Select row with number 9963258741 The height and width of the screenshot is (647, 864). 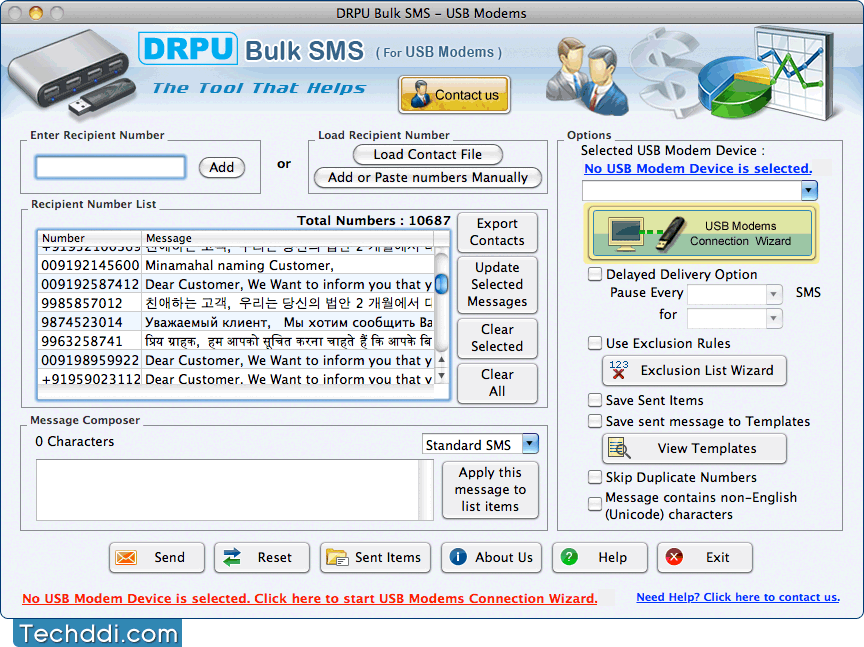point(236,341)
